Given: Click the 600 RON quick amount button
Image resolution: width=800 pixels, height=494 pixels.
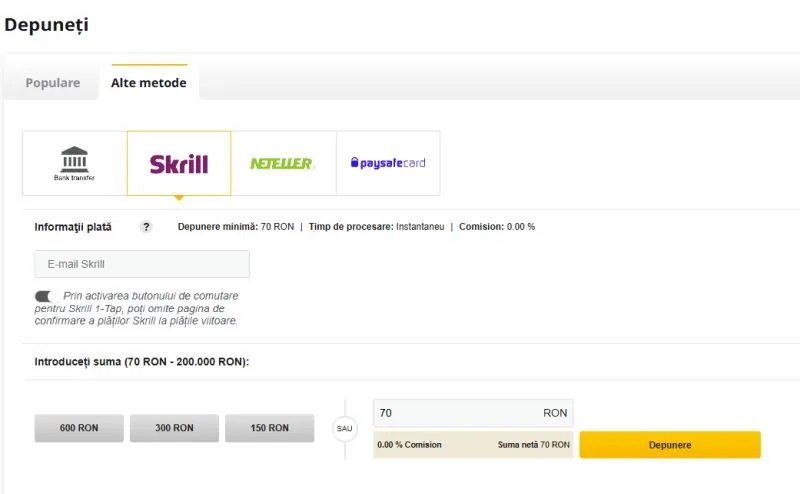Looking at the screenshot, I should click(x=79, y=428).
